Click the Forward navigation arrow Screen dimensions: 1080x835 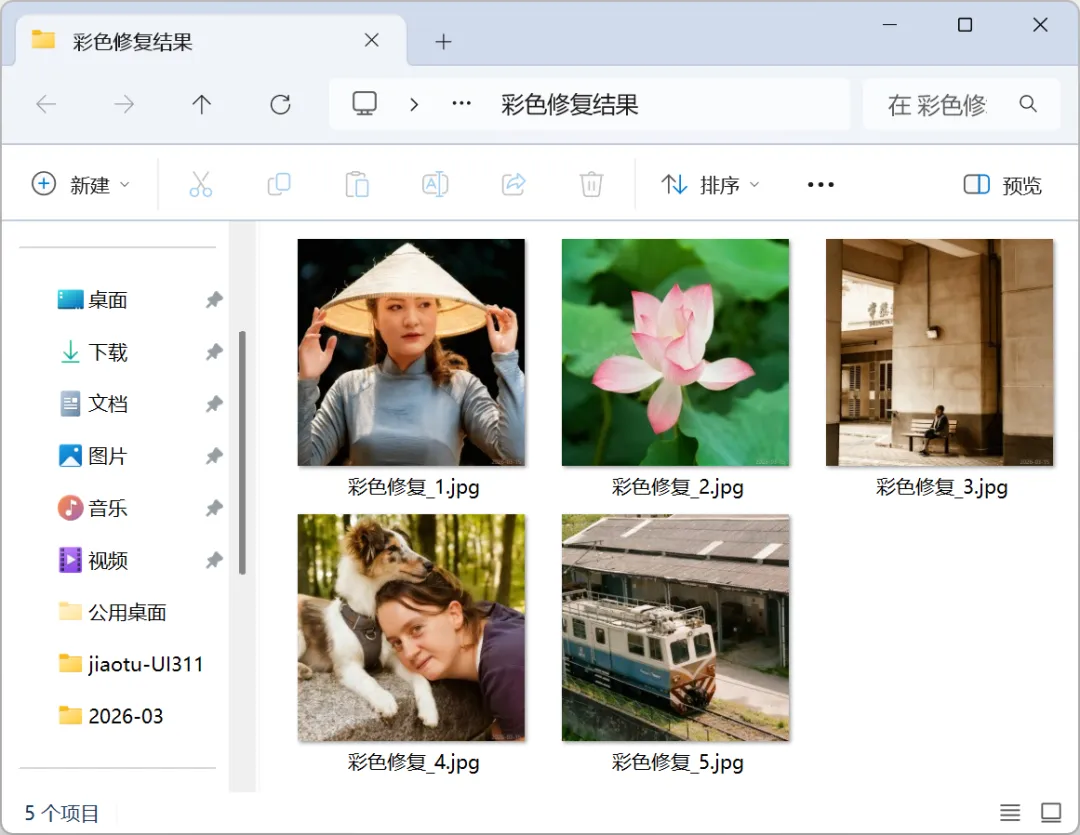[124, 105]
